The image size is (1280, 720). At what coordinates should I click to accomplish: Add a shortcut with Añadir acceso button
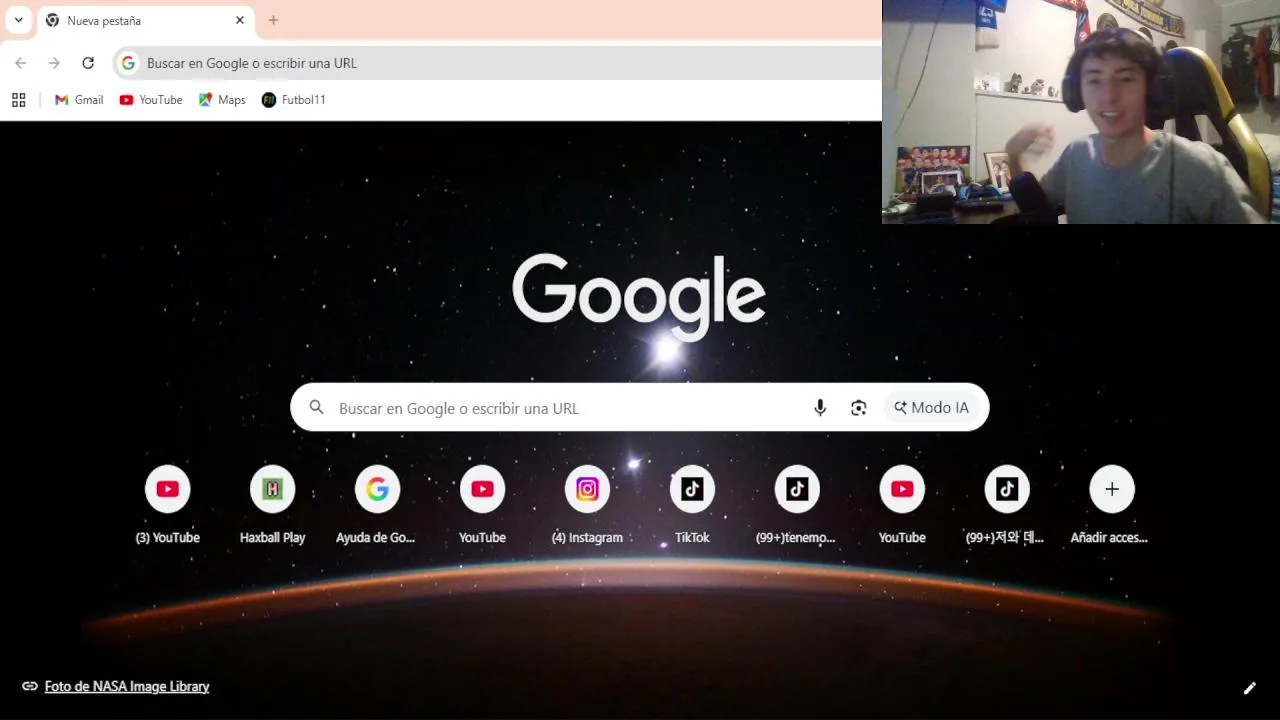point(1111,506)
